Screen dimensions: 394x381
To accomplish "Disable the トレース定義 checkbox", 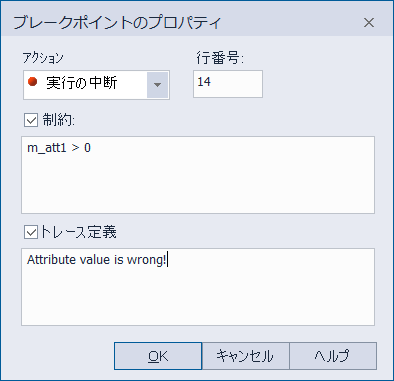I will (31, 232).
